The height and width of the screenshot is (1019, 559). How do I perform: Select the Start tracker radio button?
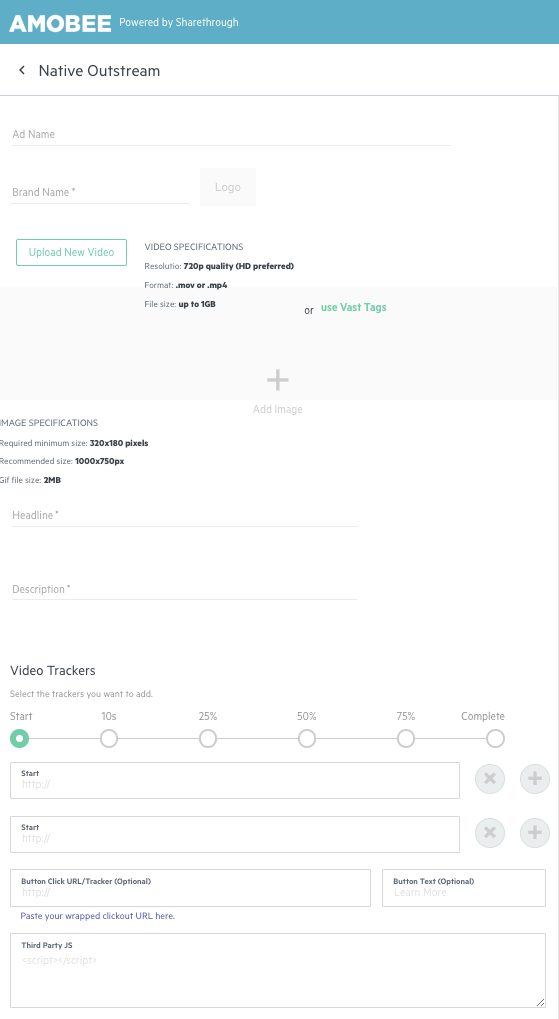(x=20, y=739)
